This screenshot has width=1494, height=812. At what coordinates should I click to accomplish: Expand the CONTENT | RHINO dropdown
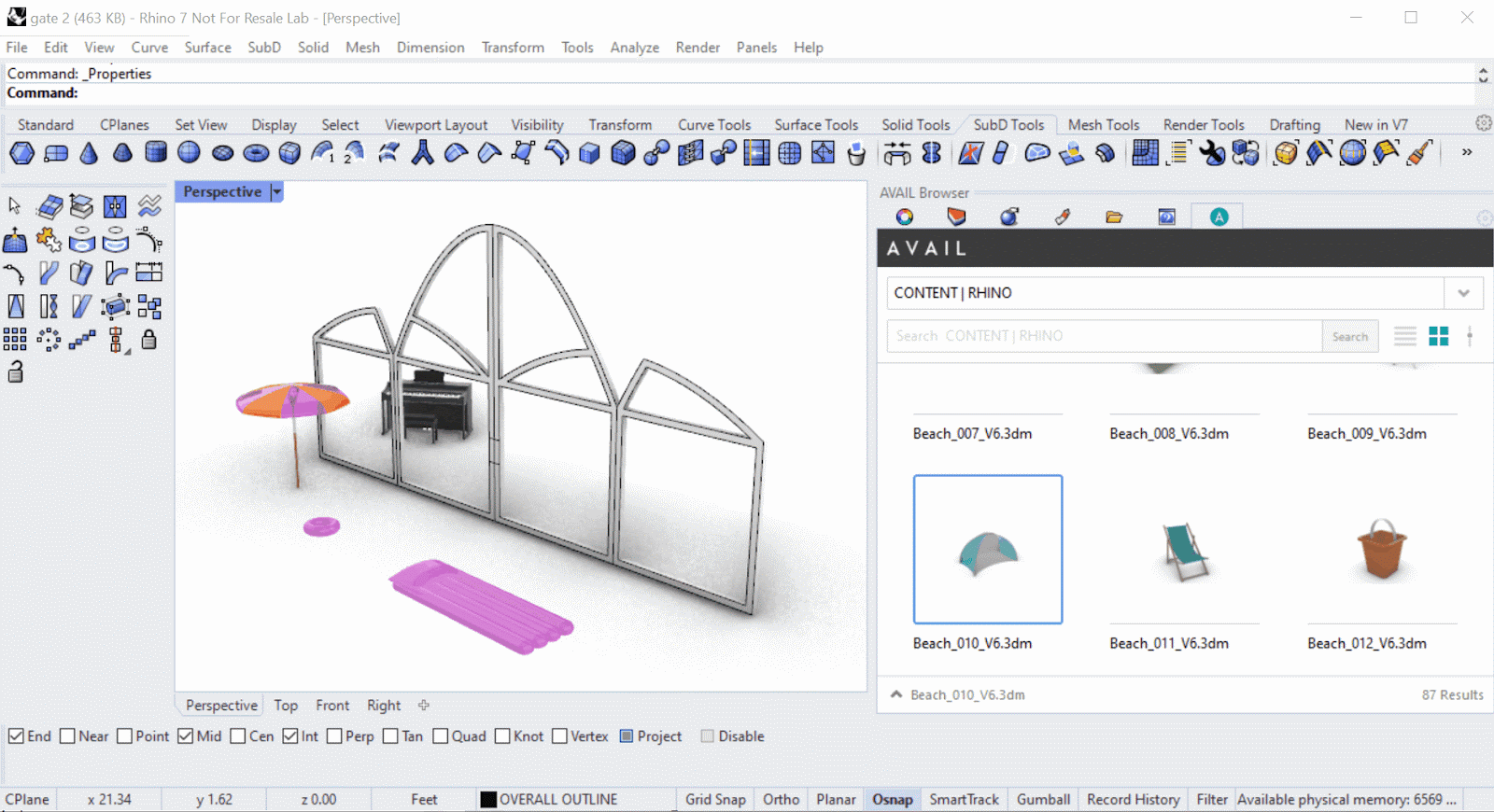1463,293
